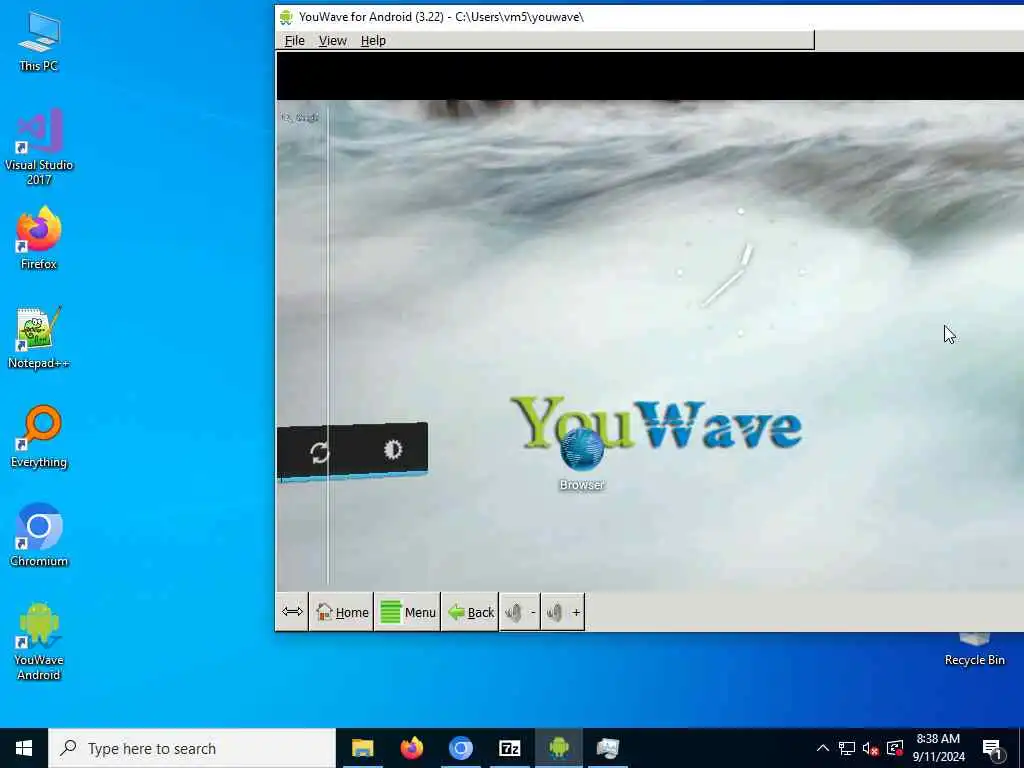Select the YouWave Android desktop shortcut
This screenshot has width=1024, height=768.
(x=39, y=641)
